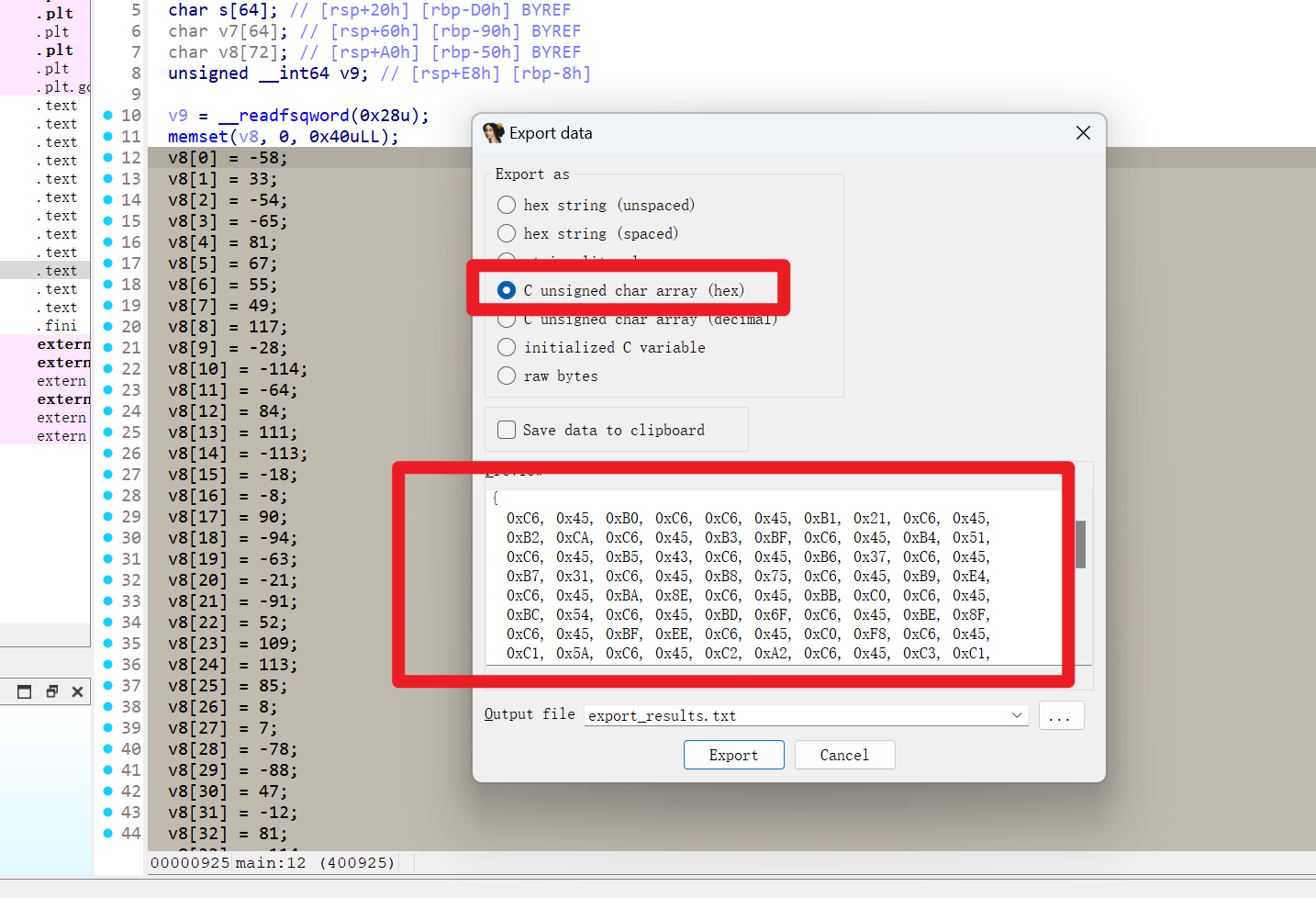Toggle breakpoint dot on line 18
This screenshot has height=898, width=1316.
point(107,284)
